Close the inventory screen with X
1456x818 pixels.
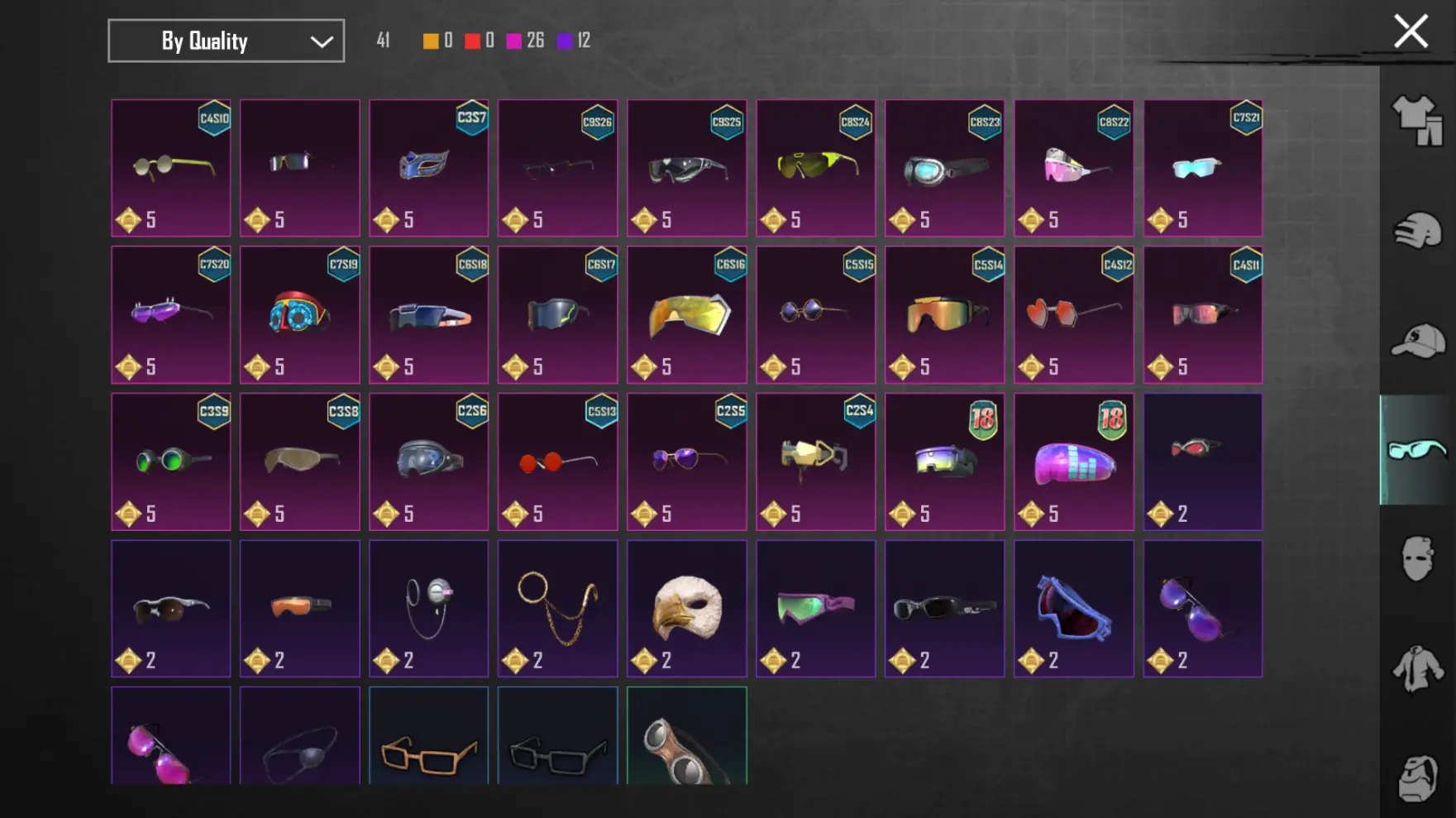click(1411, 31)
